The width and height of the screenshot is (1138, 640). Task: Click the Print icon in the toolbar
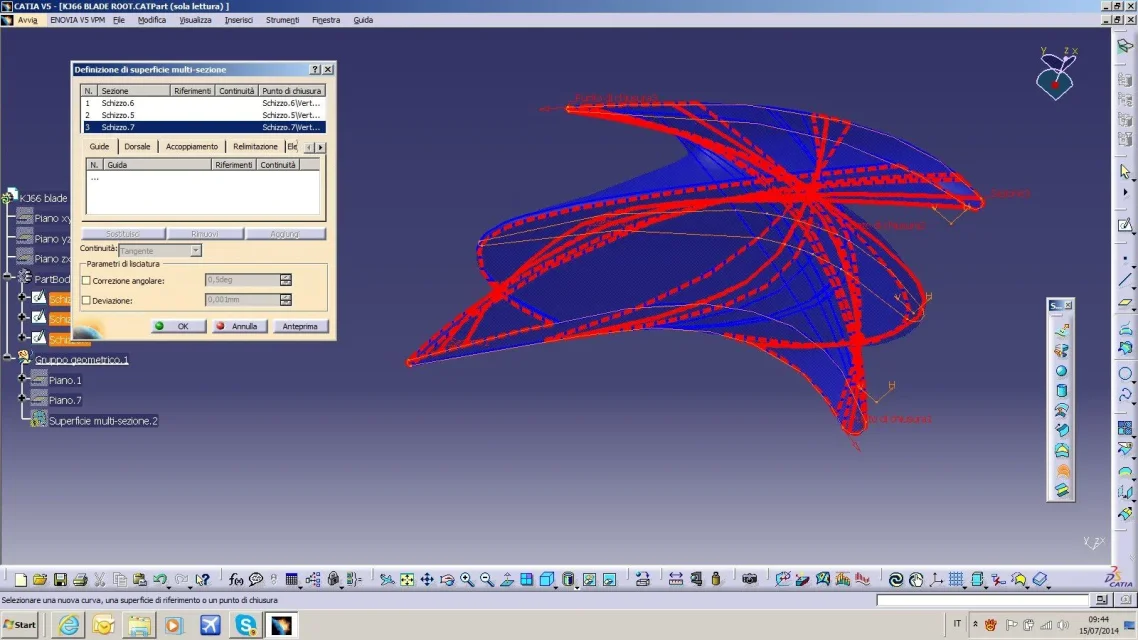point(80,579)
